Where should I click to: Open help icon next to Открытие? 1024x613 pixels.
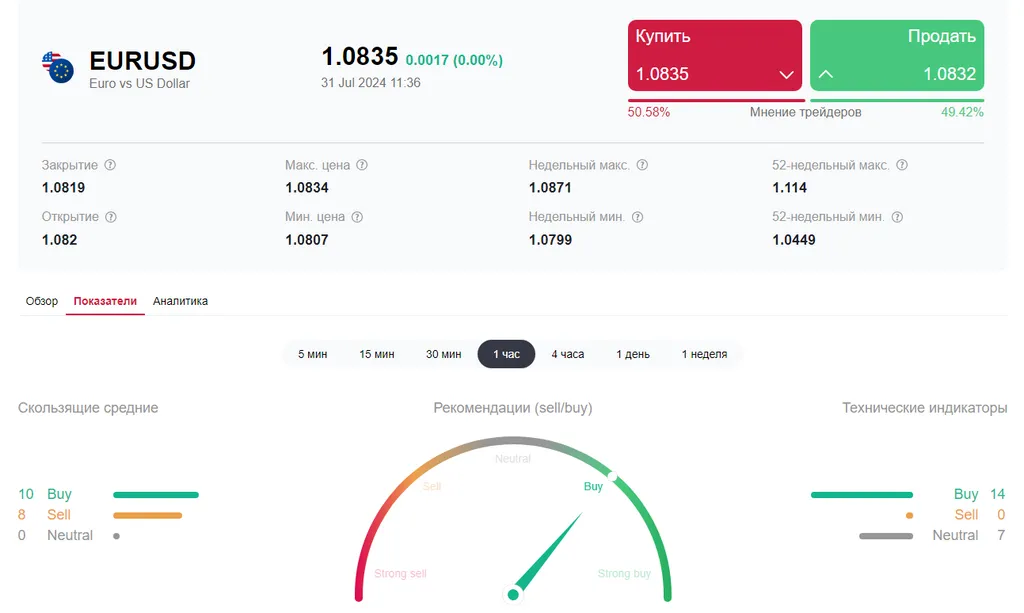(x=111, y=217)
